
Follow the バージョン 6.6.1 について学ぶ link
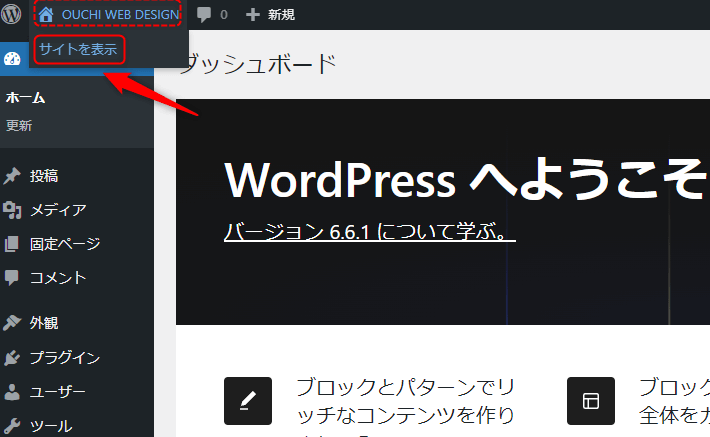pyautogui.click(x=369, y=232)
